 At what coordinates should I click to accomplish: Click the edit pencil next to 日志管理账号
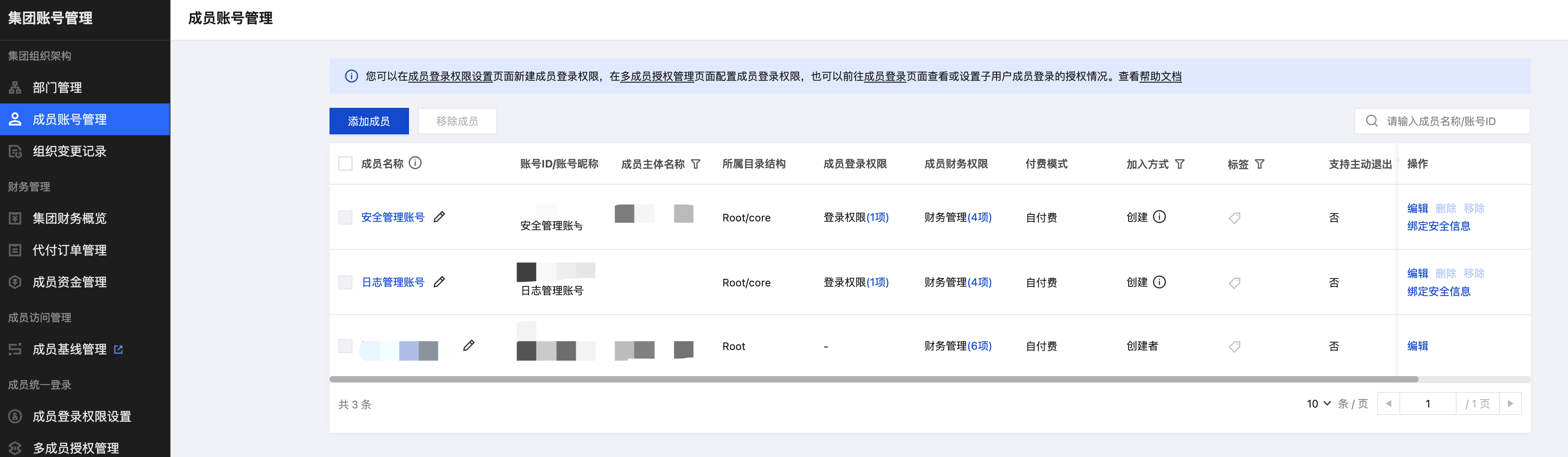(x=439, y=282)
